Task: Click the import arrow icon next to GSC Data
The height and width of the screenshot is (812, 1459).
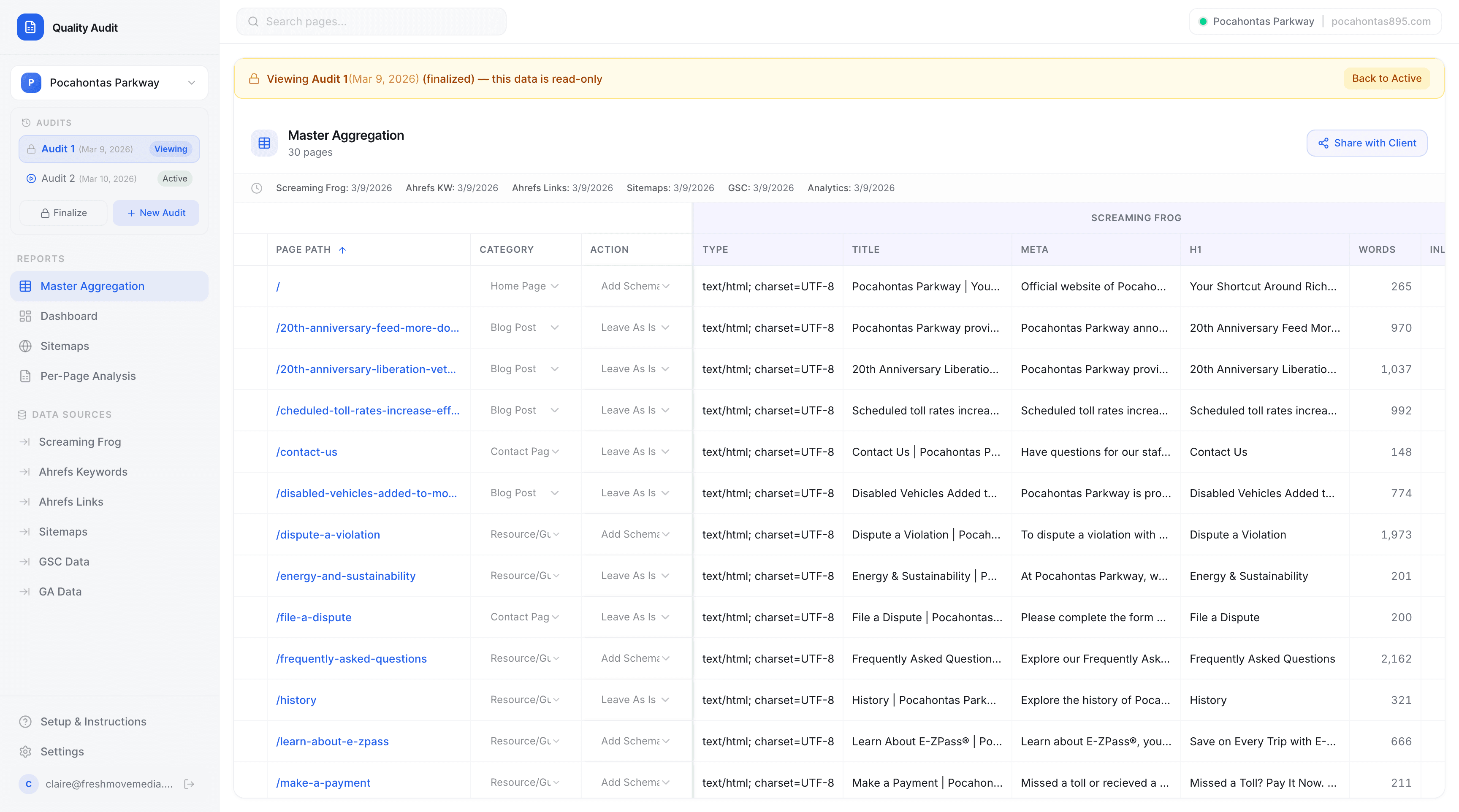Action: coord(24,562)
